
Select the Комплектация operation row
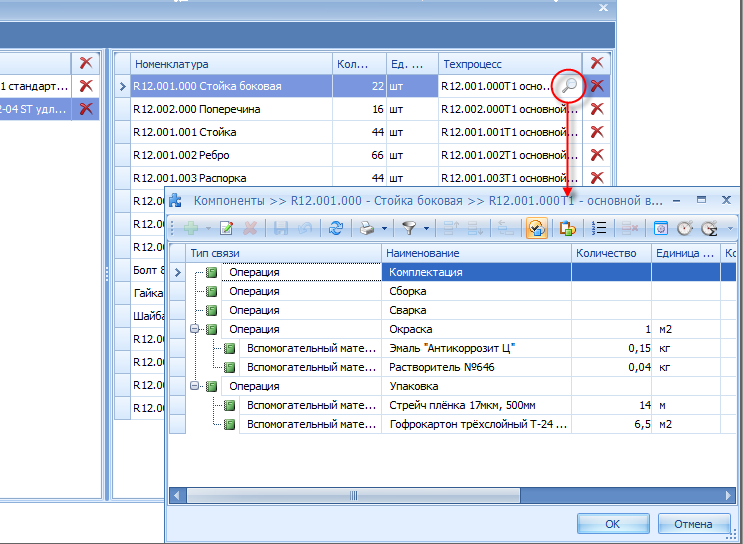453,272
